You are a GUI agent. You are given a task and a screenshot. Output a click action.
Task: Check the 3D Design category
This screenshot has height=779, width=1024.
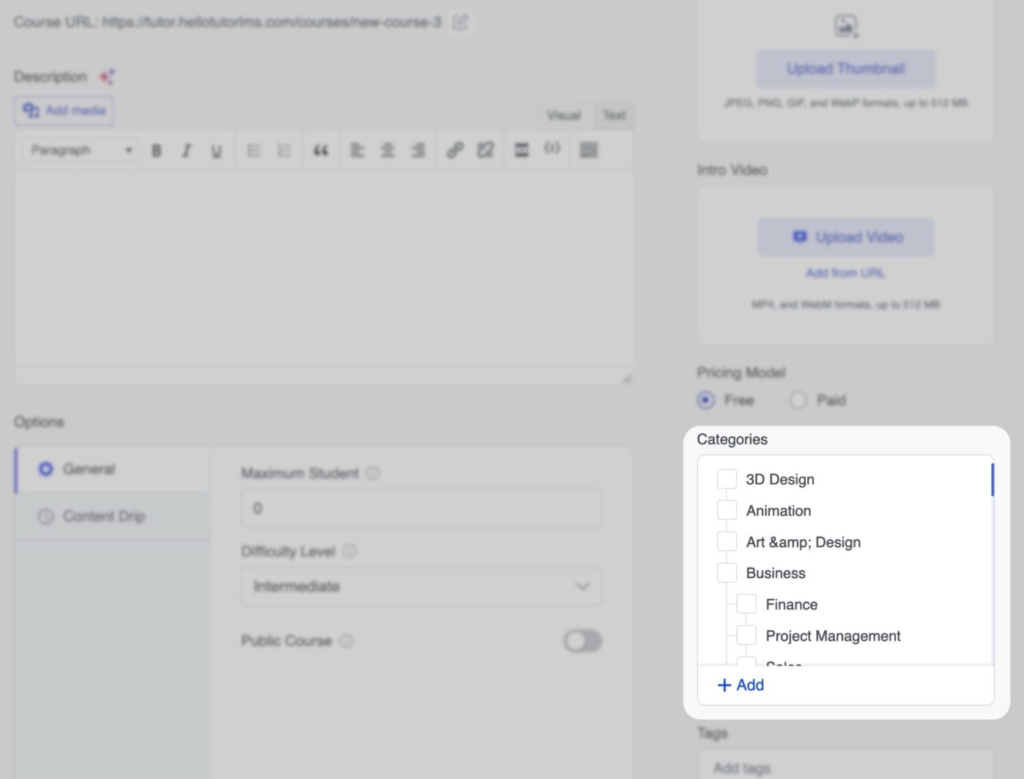(727, 480)
